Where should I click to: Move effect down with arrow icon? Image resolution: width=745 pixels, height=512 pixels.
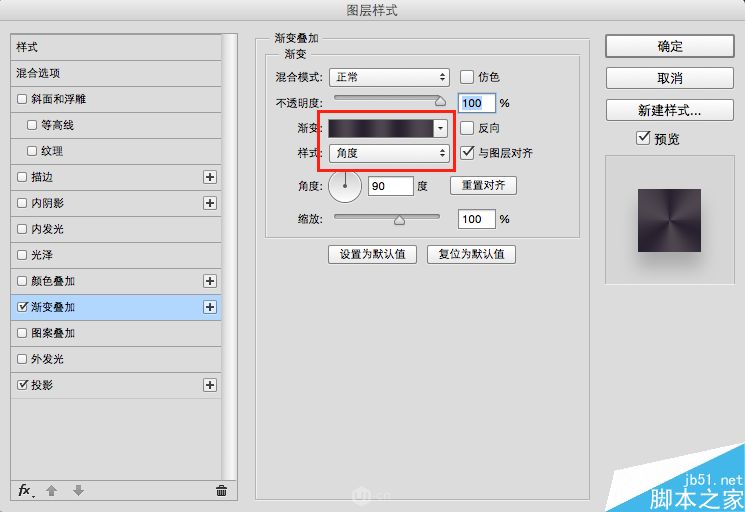click(x=78, y=491)
